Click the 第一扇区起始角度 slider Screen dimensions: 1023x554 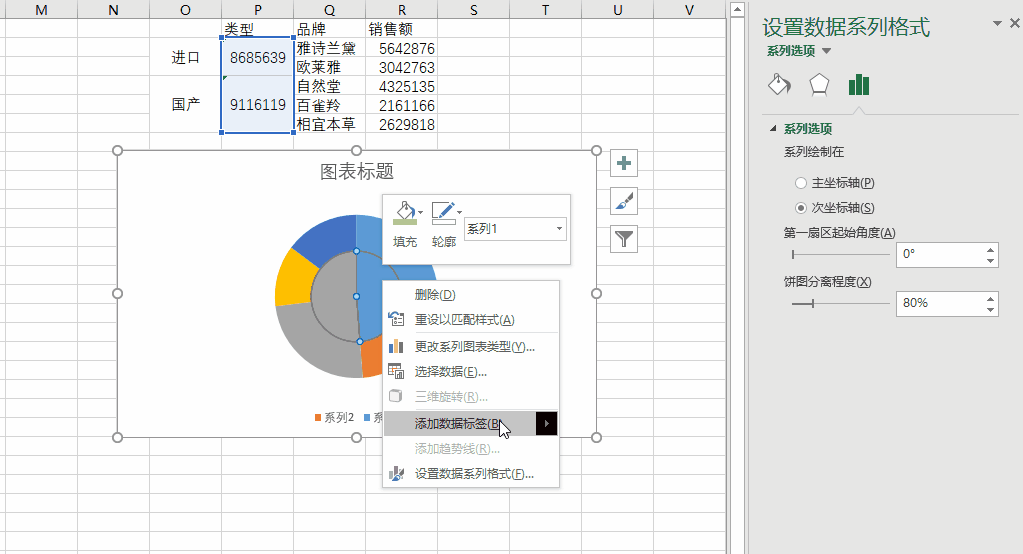pyautogui.click(x=840, y=254)
